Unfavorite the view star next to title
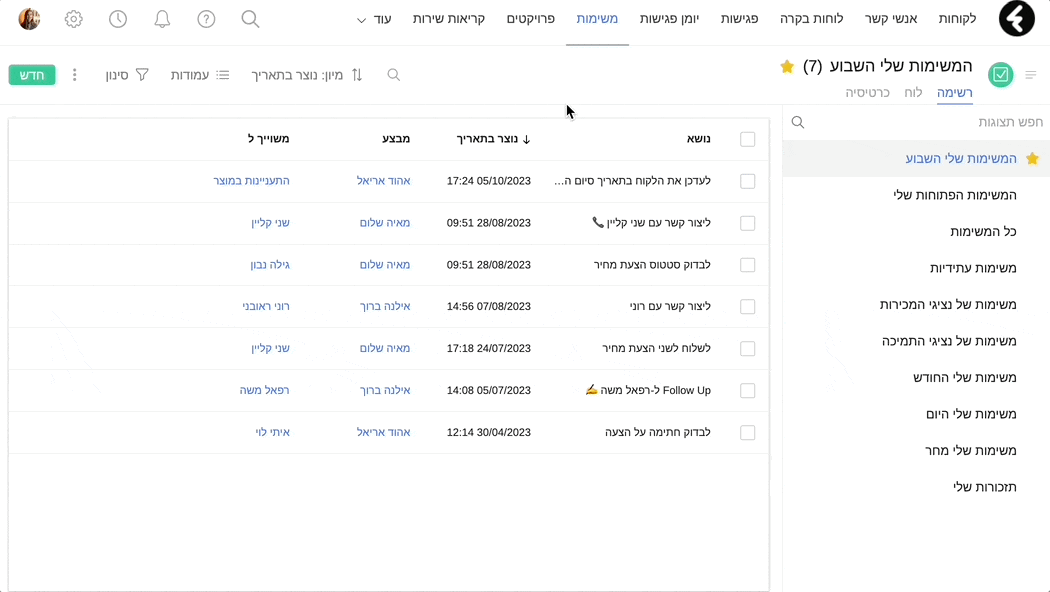The height and width of the screenshot is (592, 1050). [x=787, y=66]
